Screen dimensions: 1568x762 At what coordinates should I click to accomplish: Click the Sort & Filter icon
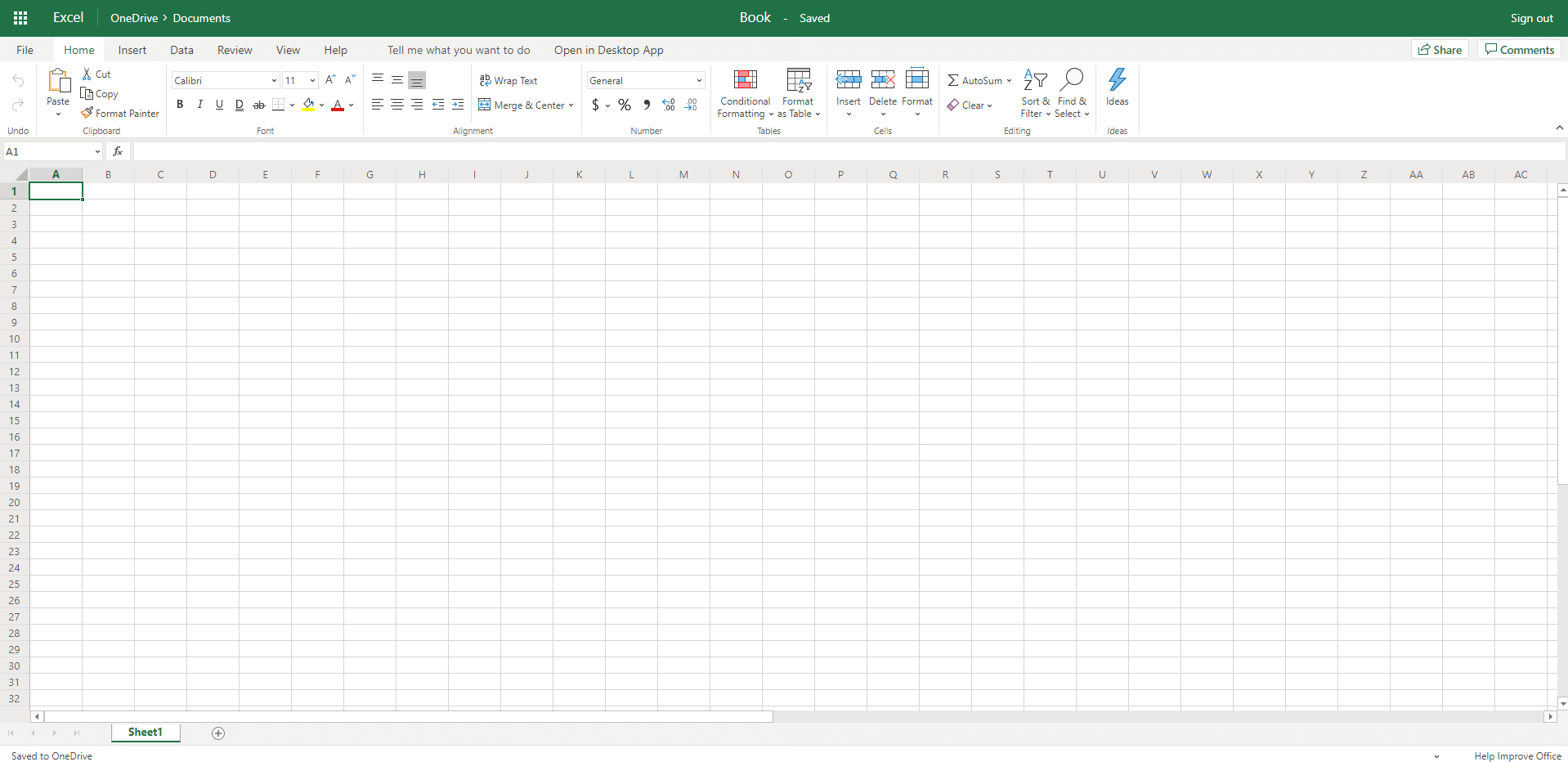1035,79
